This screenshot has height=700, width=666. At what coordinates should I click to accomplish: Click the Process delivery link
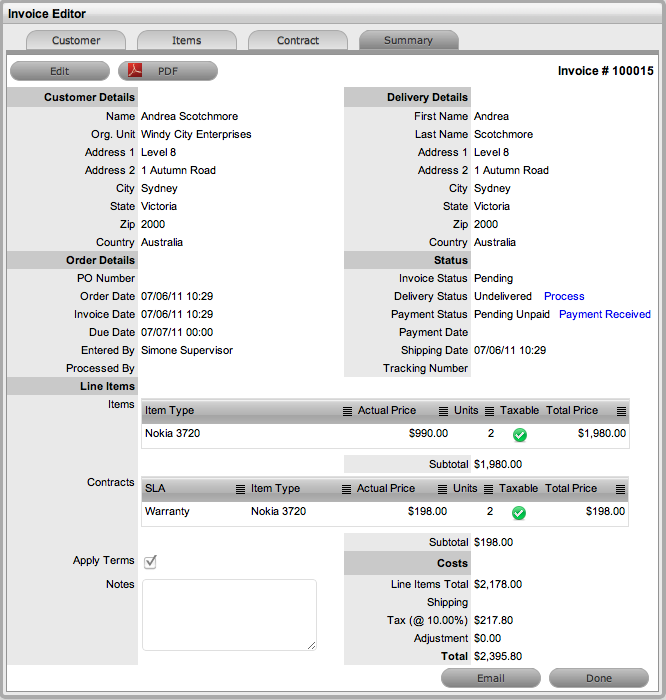click(x=564, y=296)
